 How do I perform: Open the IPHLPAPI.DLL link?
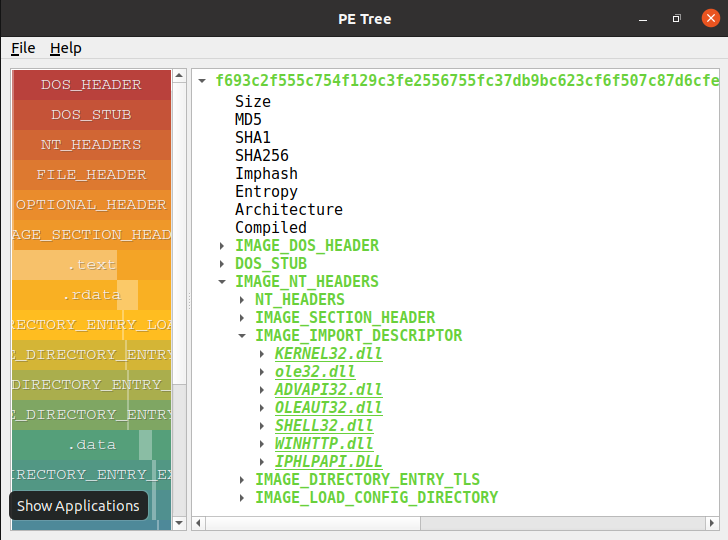point(329,462)
